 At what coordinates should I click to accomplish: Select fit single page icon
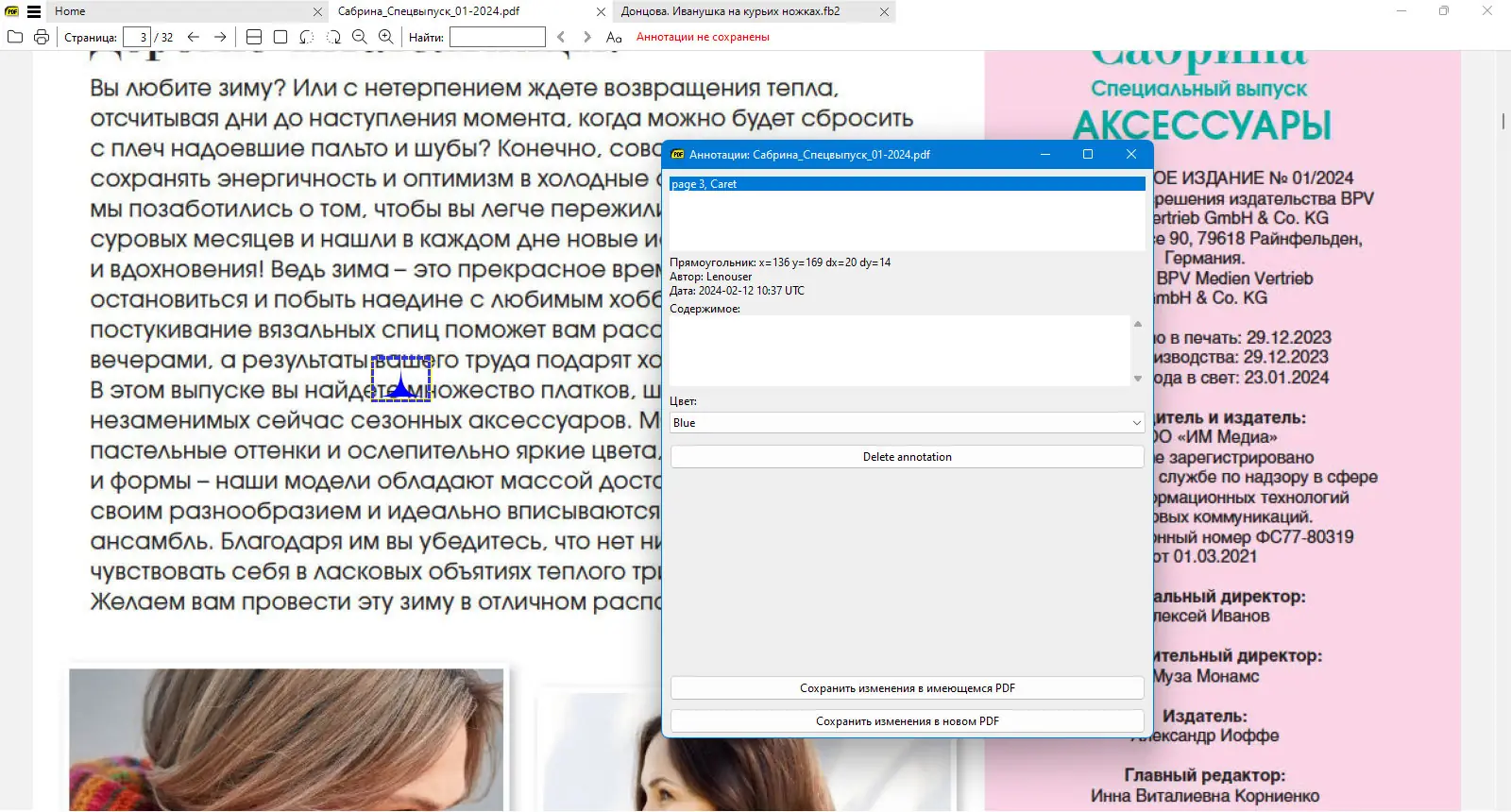coord(280,37)
